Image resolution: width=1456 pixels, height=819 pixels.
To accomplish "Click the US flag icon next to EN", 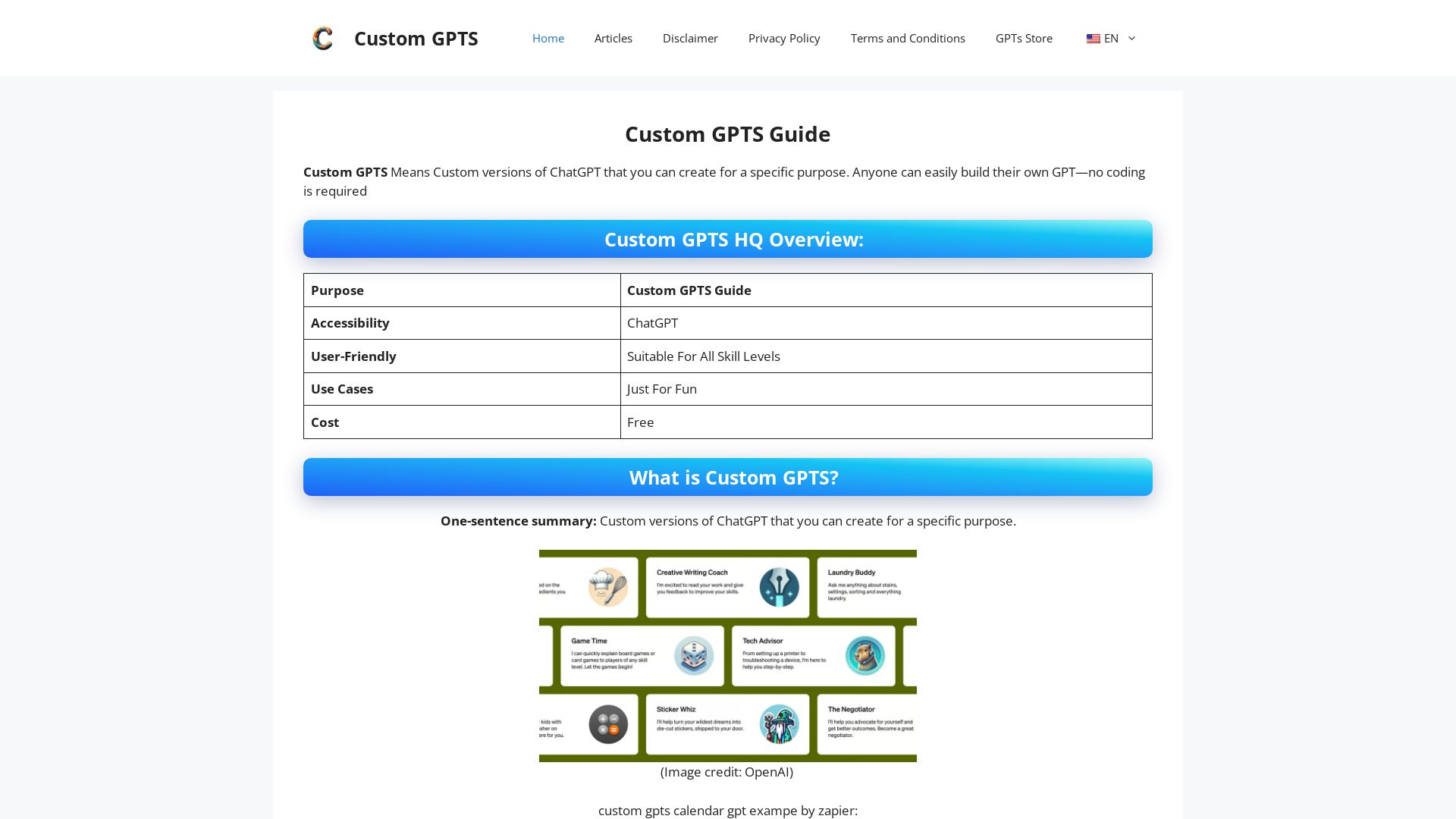I will click(1093, 38).
